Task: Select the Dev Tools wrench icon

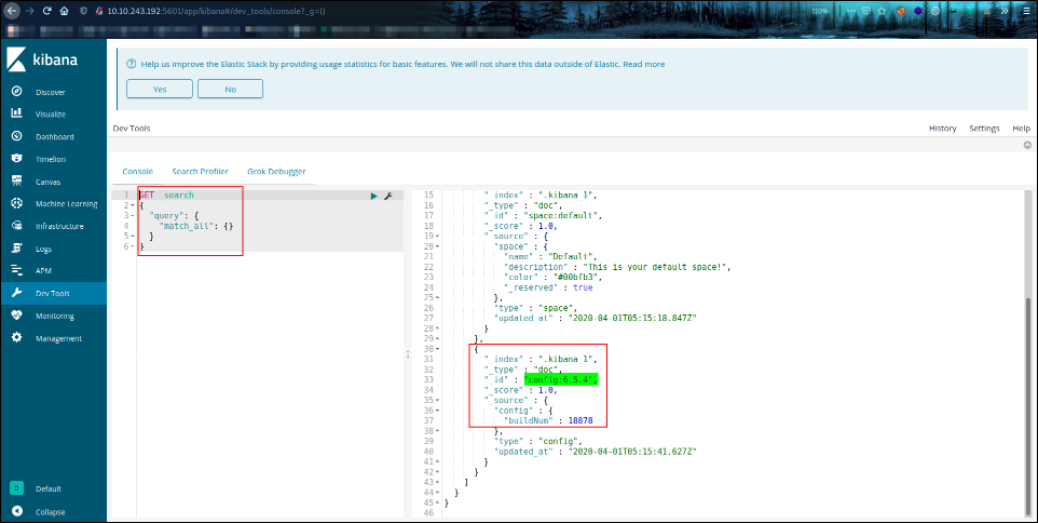Action: point(17,293)
